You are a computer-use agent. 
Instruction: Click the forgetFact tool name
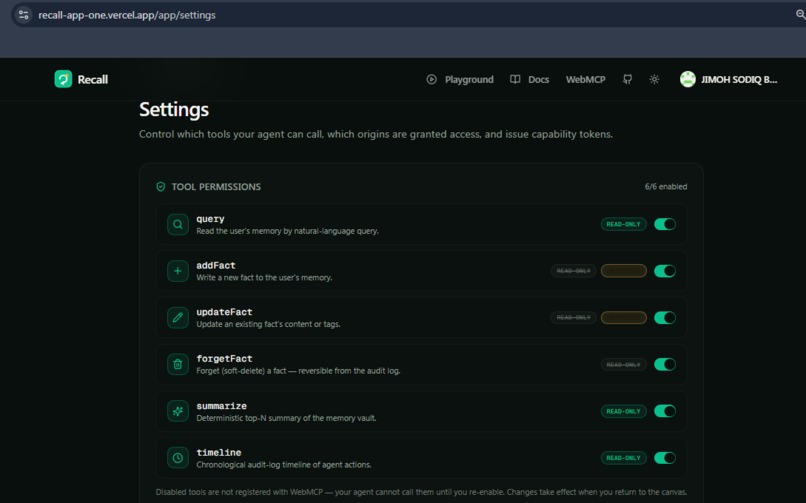[x=224, y=359]
